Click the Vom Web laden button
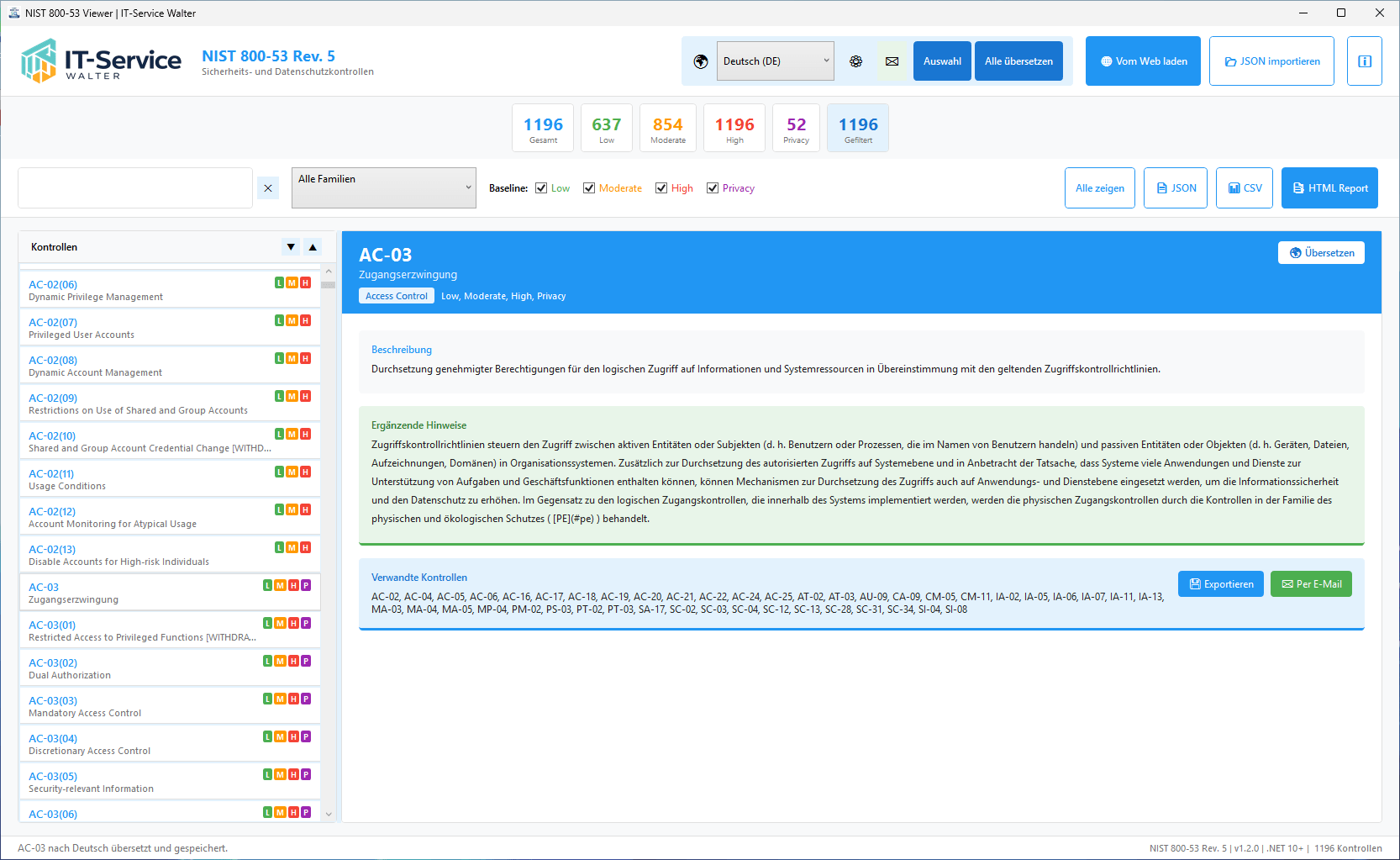This screenshot has height=860, width=1400. [1143, 61]
